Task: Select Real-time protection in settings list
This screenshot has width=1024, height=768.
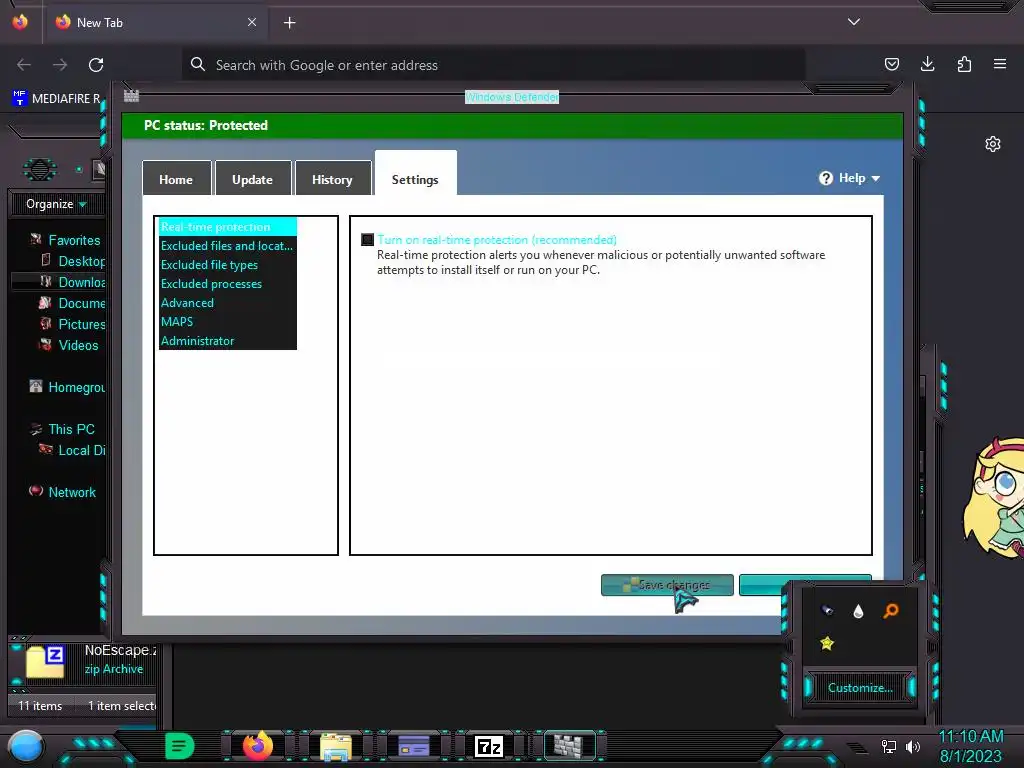Action: coord(227,227)
